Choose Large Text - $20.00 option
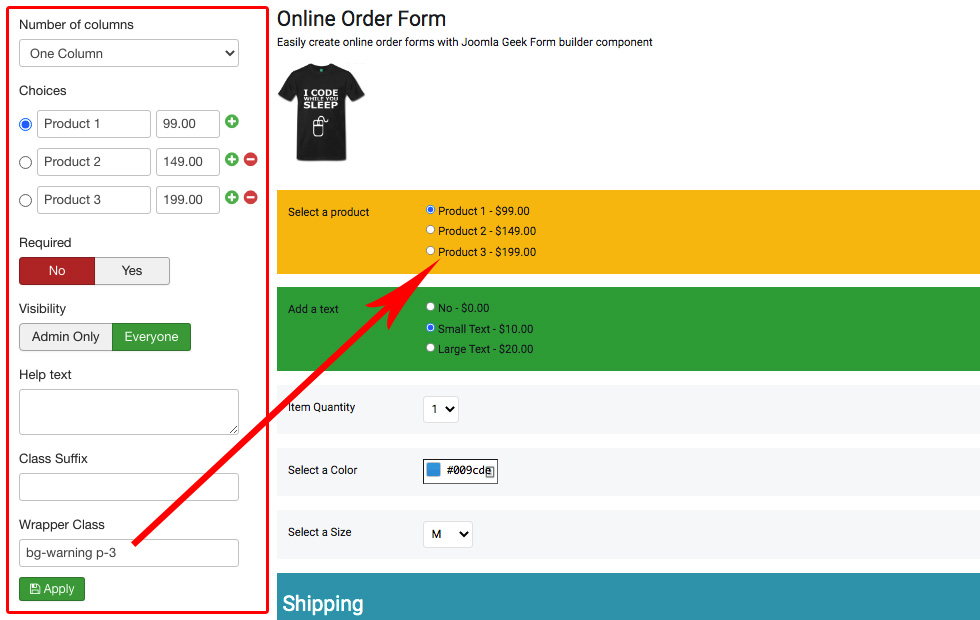This screenshot has width=980, height=620. (430, 348)
